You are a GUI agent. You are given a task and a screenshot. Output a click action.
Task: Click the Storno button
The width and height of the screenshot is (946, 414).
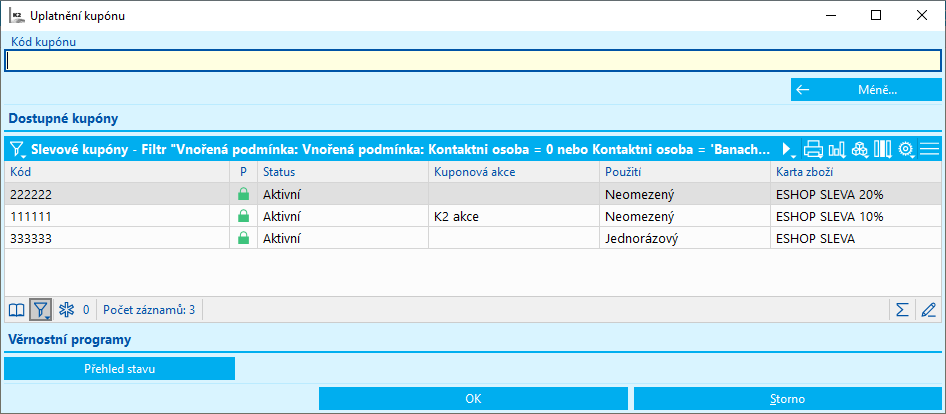787,399
